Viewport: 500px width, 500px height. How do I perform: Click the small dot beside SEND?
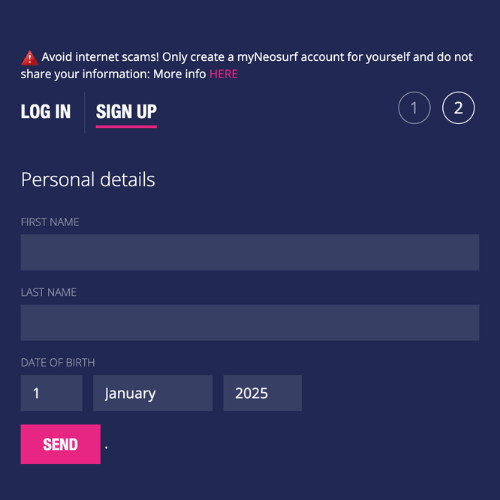(x=106, y=447)
